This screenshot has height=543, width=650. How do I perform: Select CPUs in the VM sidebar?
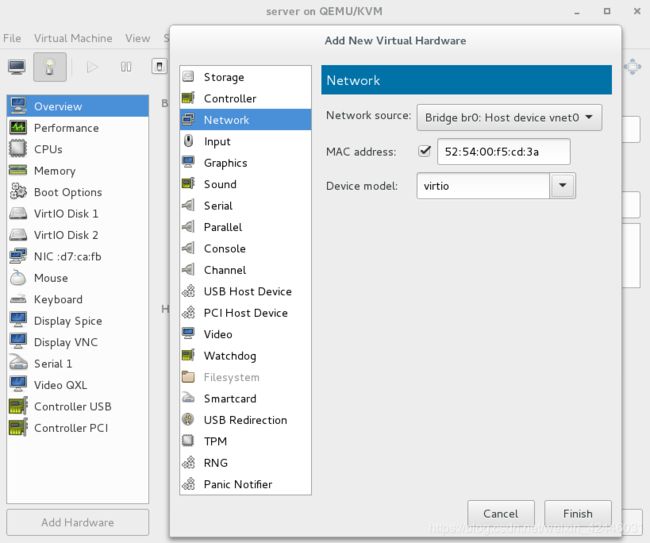click(x=78, y=149)
